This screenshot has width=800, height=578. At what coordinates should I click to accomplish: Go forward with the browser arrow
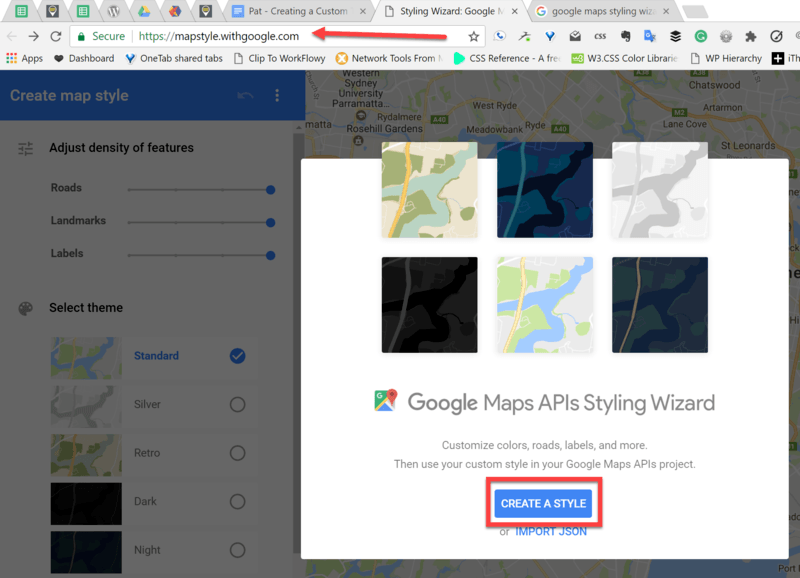click(34, 36)
